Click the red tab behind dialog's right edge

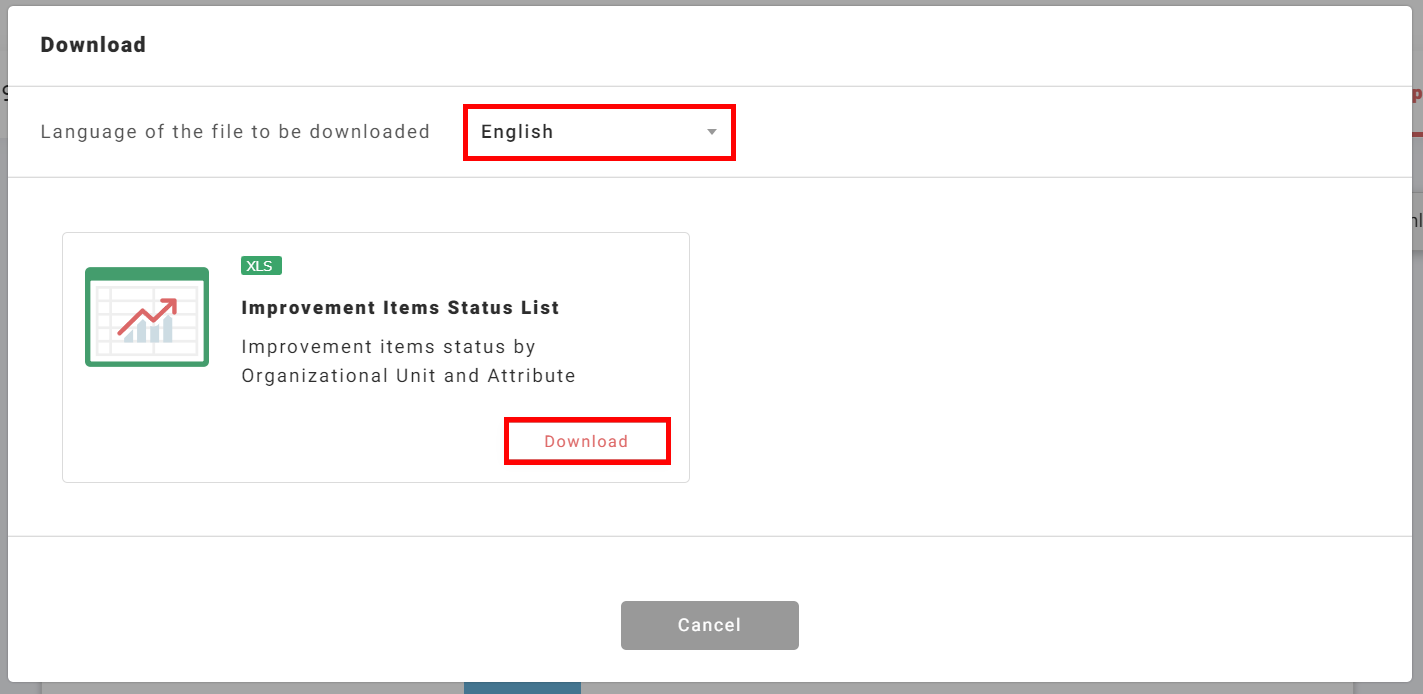tap(1417, 97)
